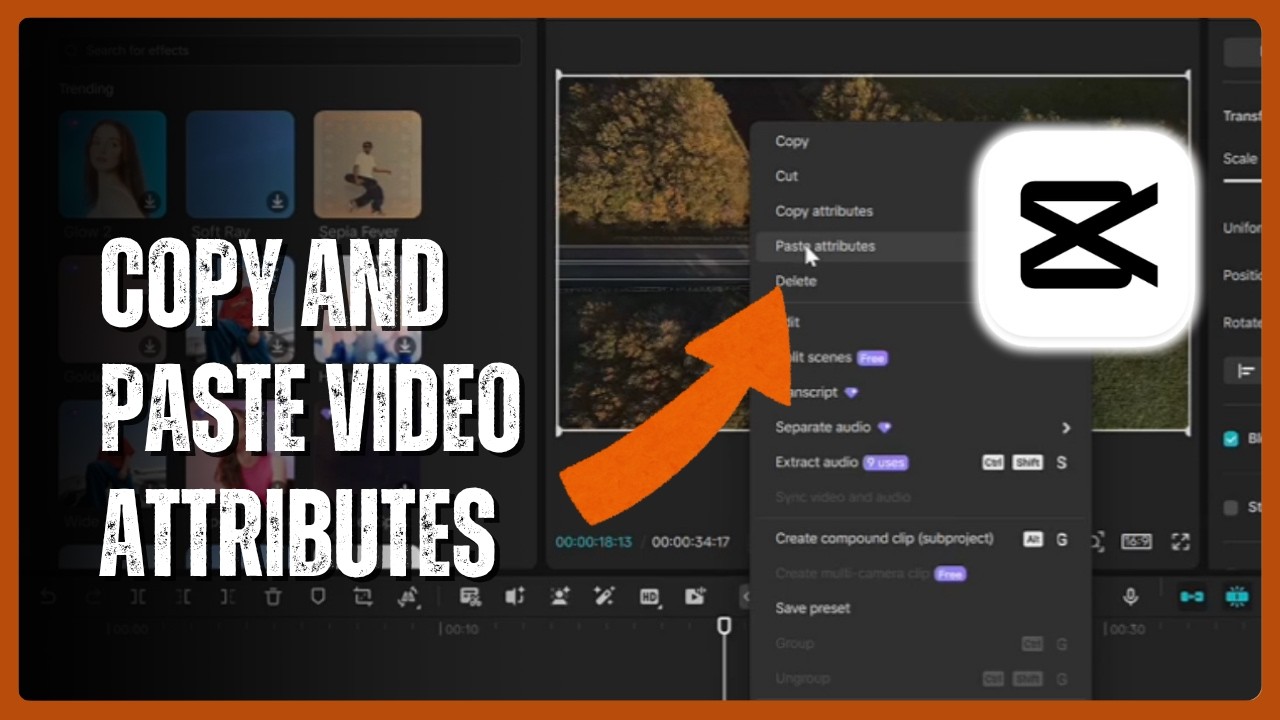Select Paste attributes in context menu

pyautogui.click(x=825, y=246)
